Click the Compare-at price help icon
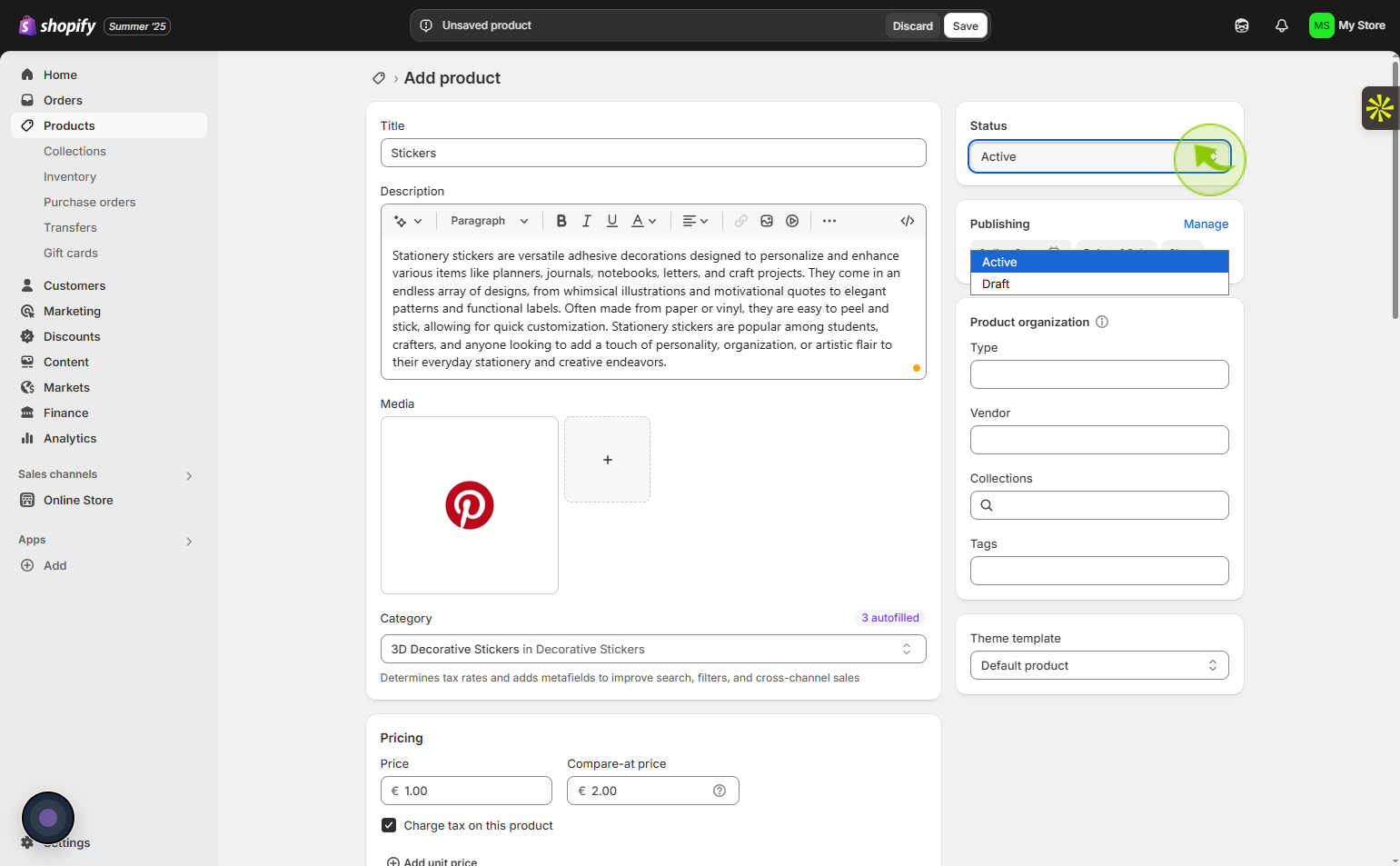 tap(720, 791)
